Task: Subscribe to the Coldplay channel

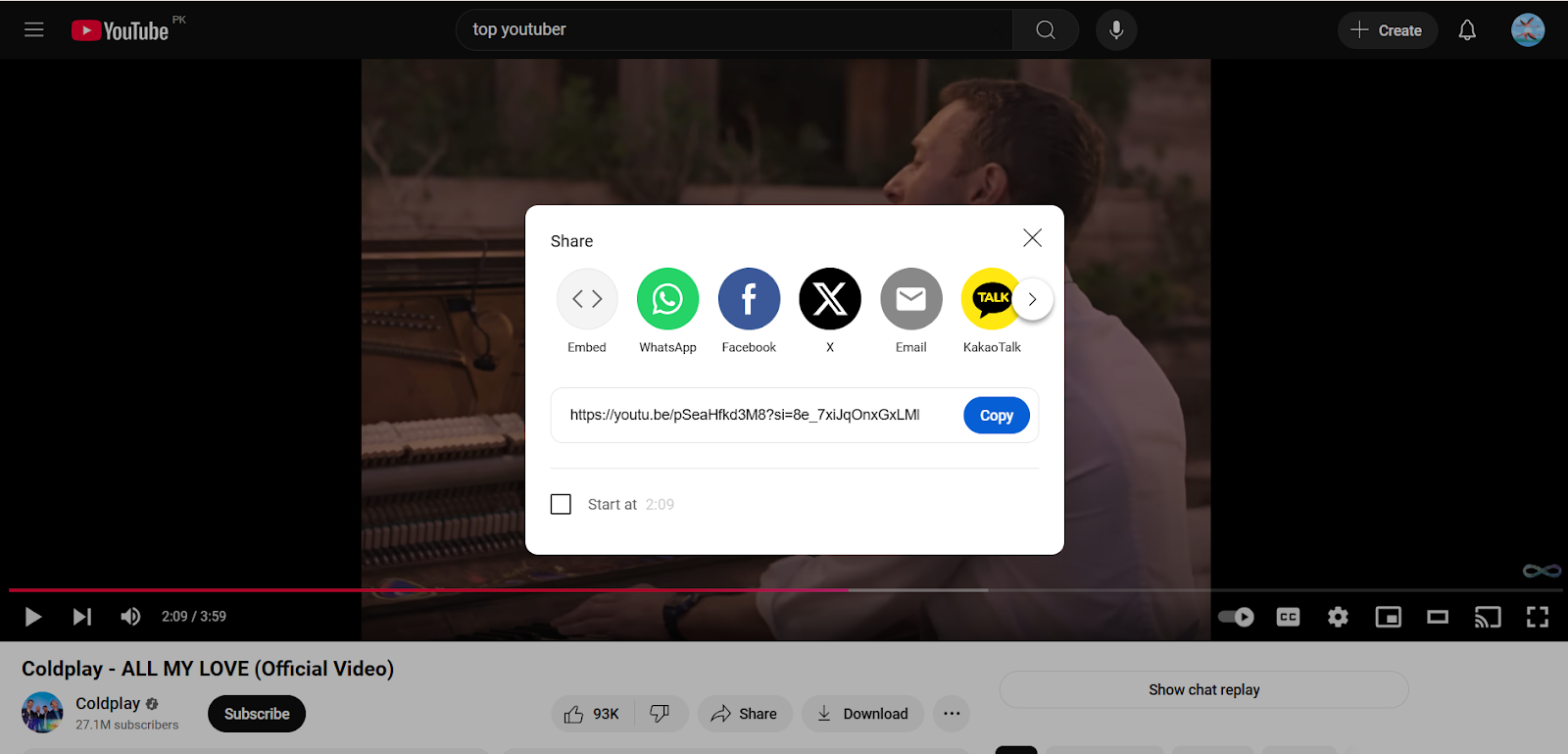Action: point(257,714)
